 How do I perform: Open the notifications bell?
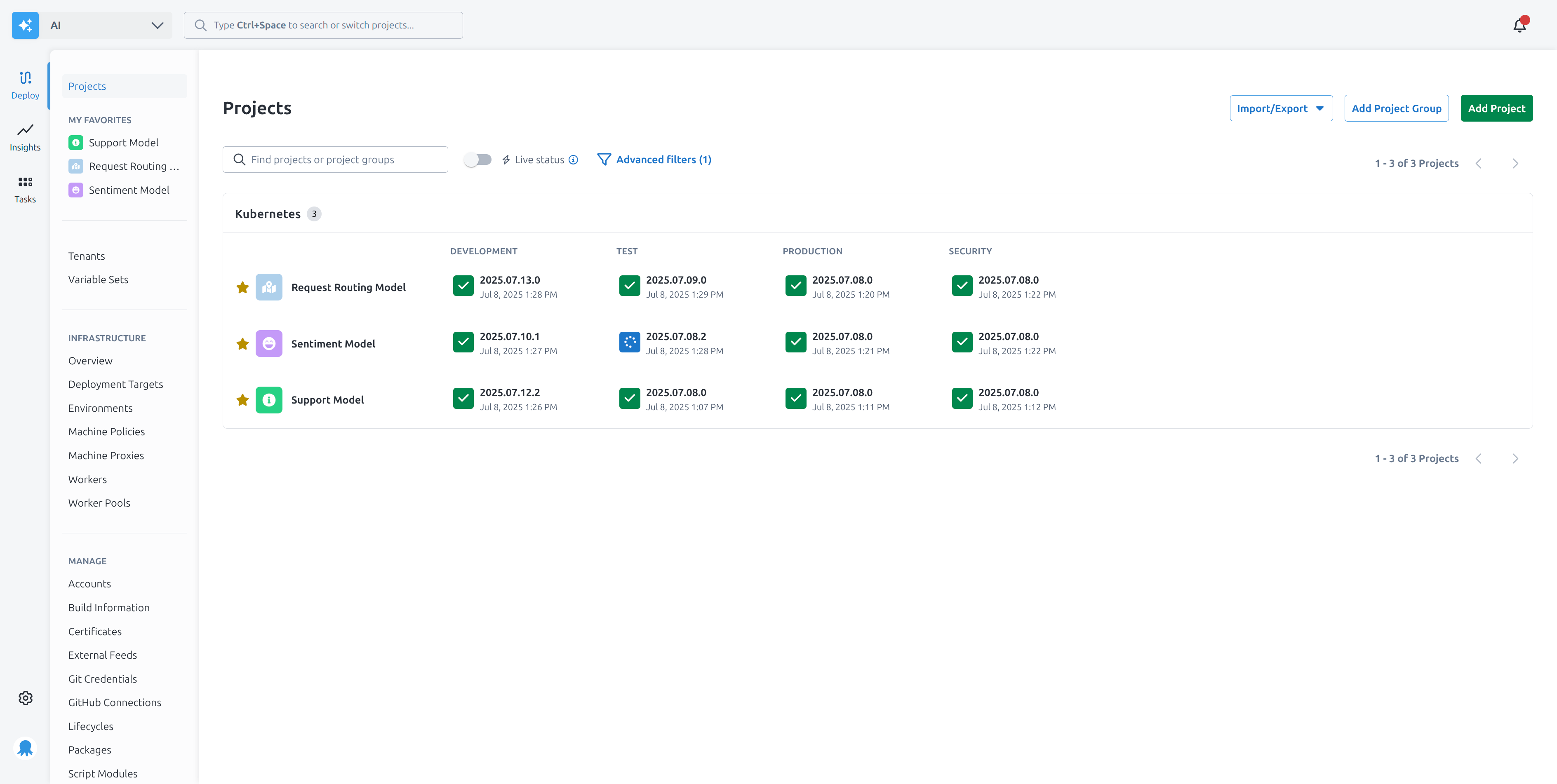click(x=1519, y=25)
